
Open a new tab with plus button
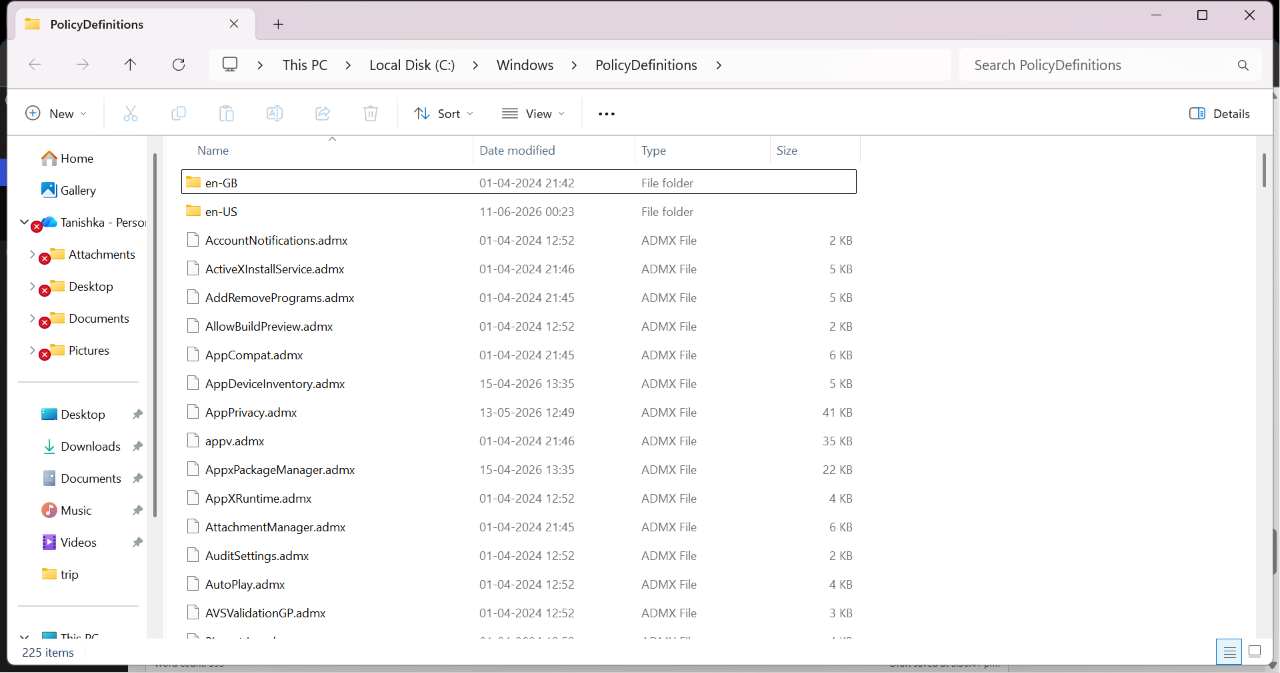pyautogui.click(x=278, y=24)
